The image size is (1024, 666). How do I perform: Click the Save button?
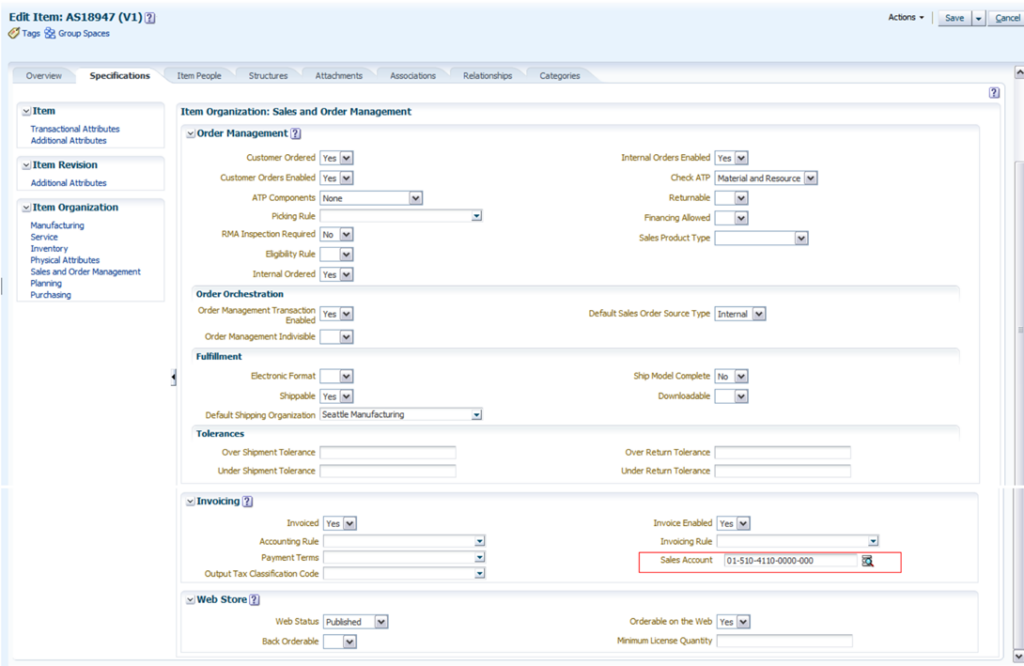(954, 18)
